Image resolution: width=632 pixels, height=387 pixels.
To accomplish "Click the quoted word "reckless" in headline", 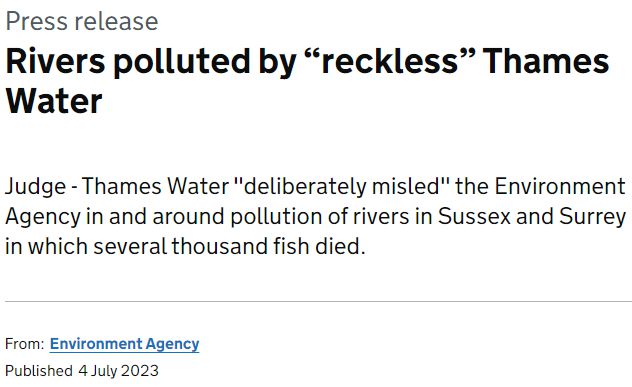I will pyautogui.click(x=390, y=61).
